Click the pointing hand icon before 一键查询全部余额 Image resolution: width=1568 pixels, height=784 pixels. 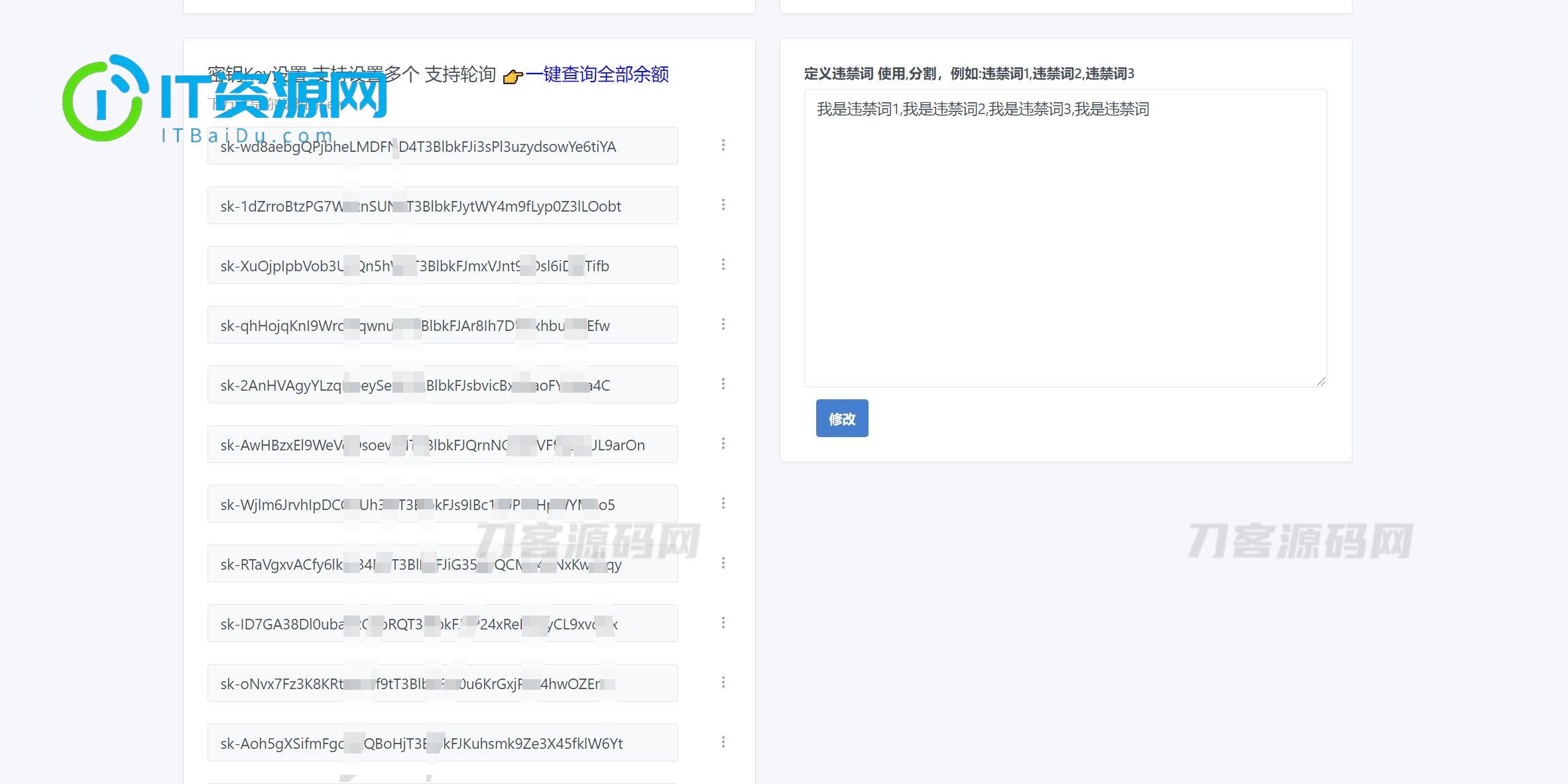(x=513, y=76)
